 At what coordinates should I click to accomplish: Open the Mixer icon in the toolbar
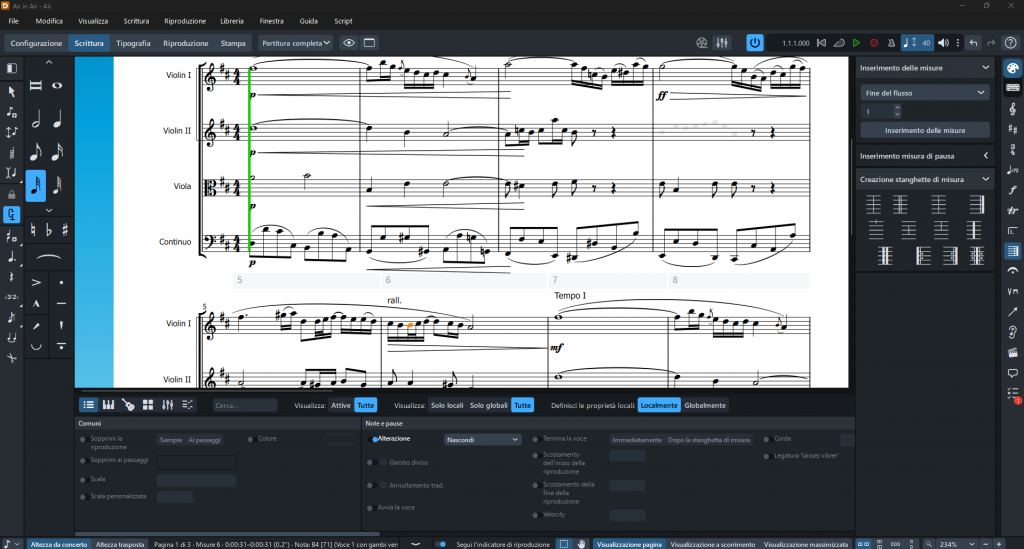[x=722, y=43]
